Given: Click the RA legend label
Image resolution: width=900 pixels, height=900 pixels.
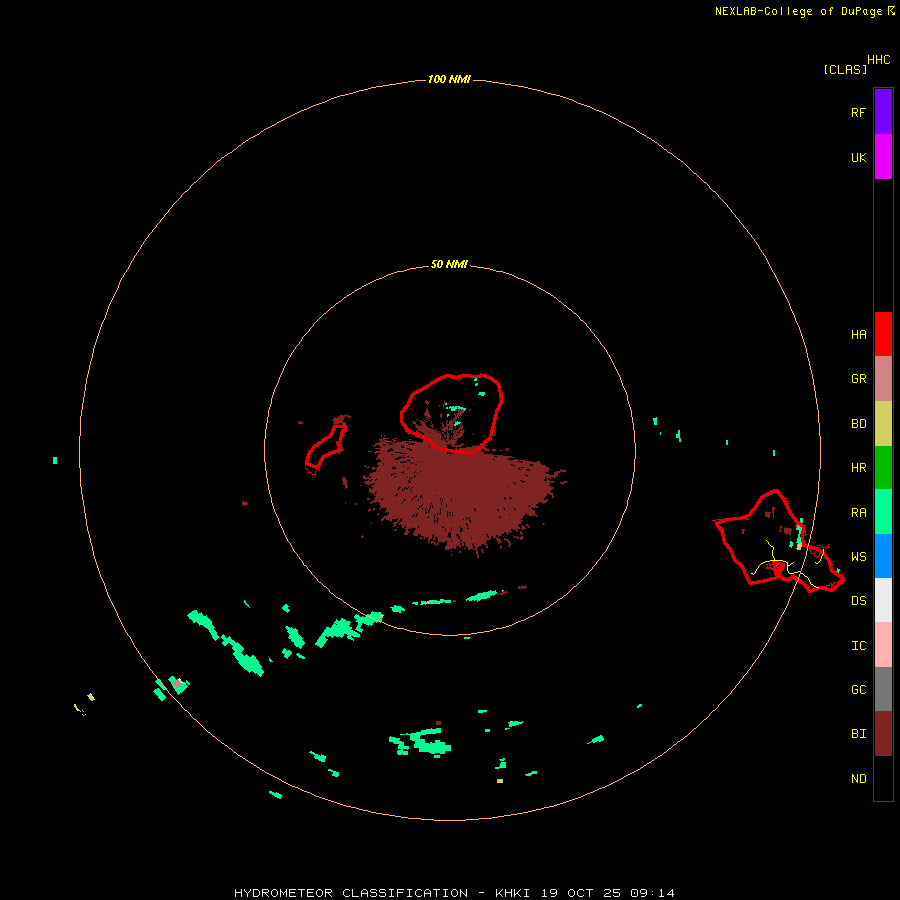Looking at the screenshot, I should click(858, 513).
